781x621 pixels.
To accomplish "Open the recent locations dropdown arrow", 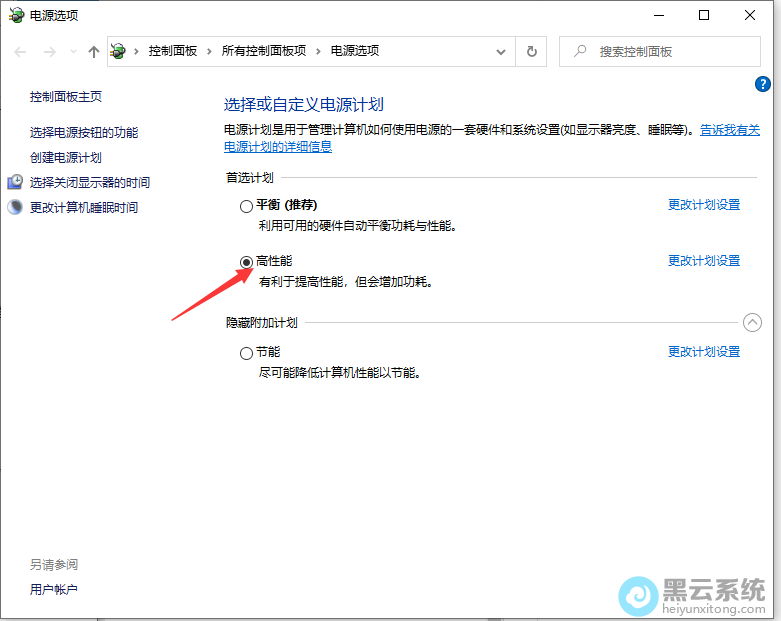I will tap(72, 52).
